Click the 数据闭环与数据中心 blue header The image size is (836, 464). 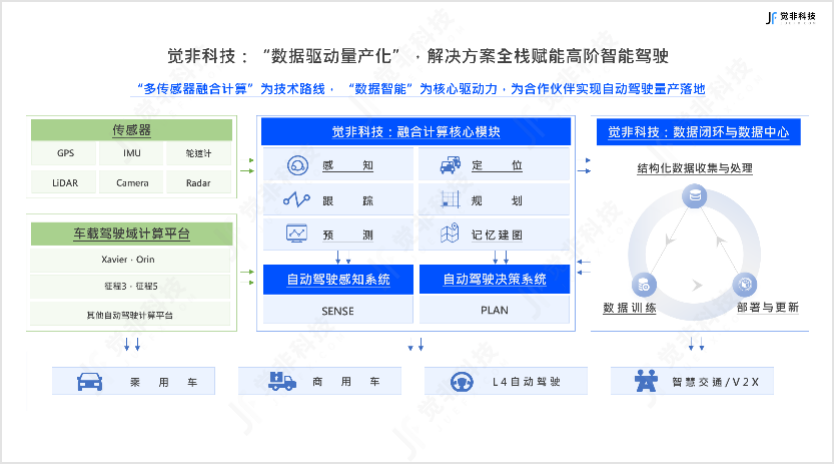coord(698,132)
